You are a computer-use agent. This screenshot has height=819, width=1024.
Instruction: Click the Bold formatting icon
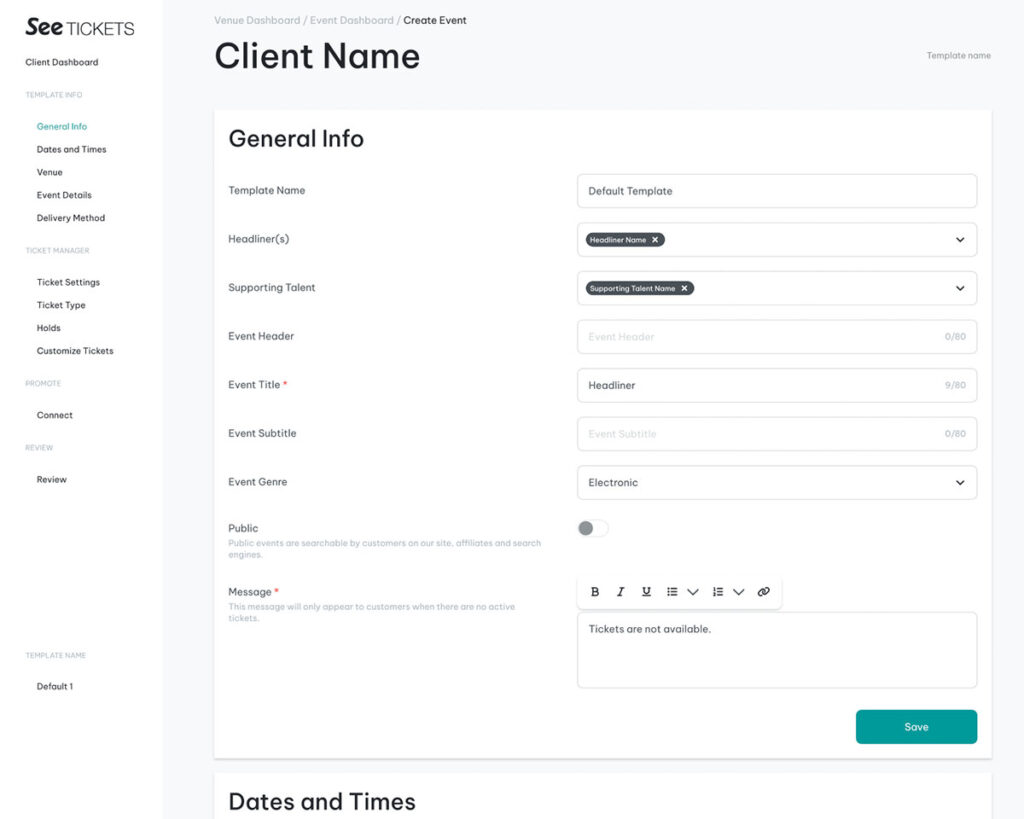click(595, 592)
